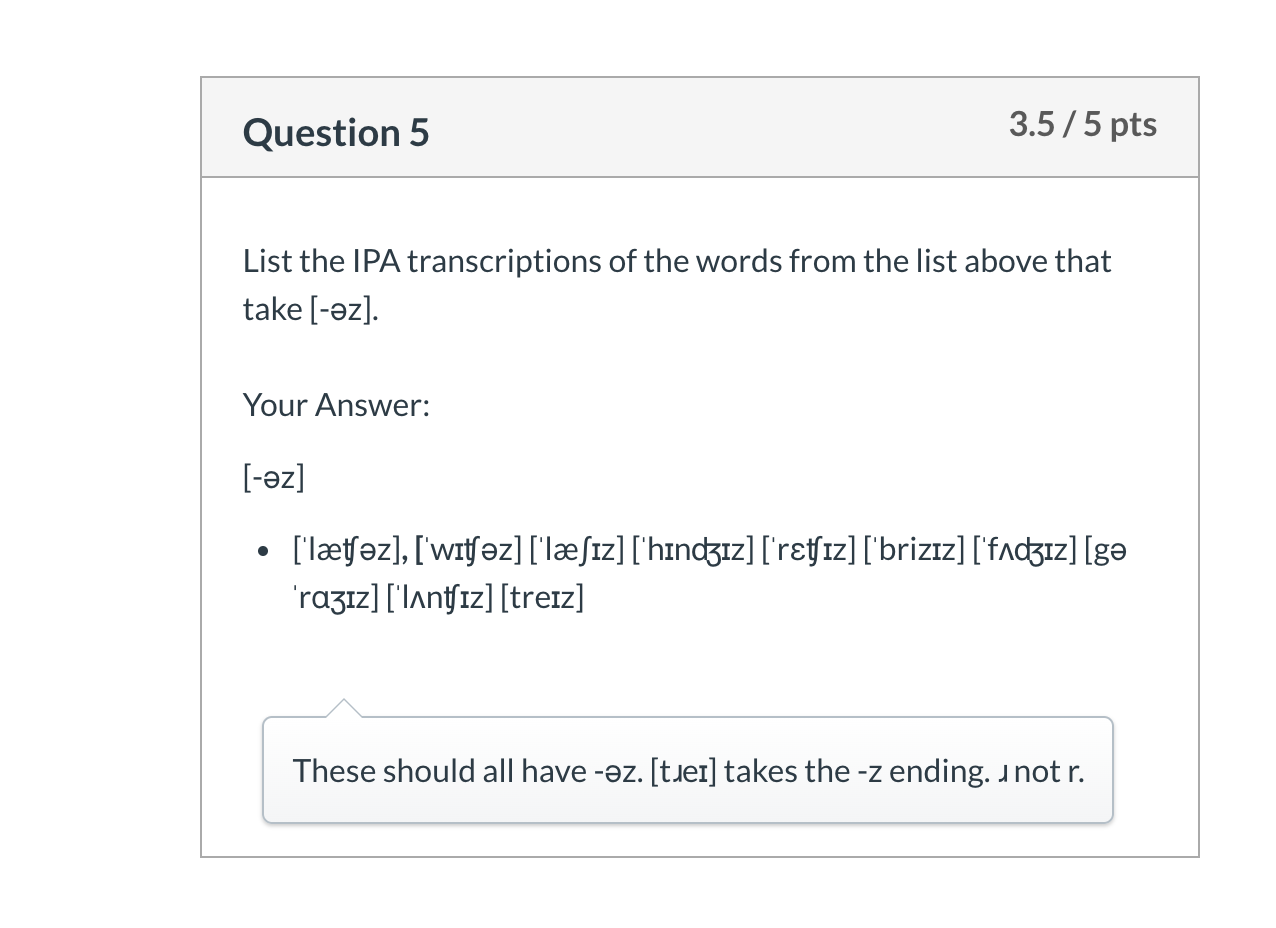Click the 'List the IPA transcriptions' prompt text
1276x928 pixels.
(677, 285)
